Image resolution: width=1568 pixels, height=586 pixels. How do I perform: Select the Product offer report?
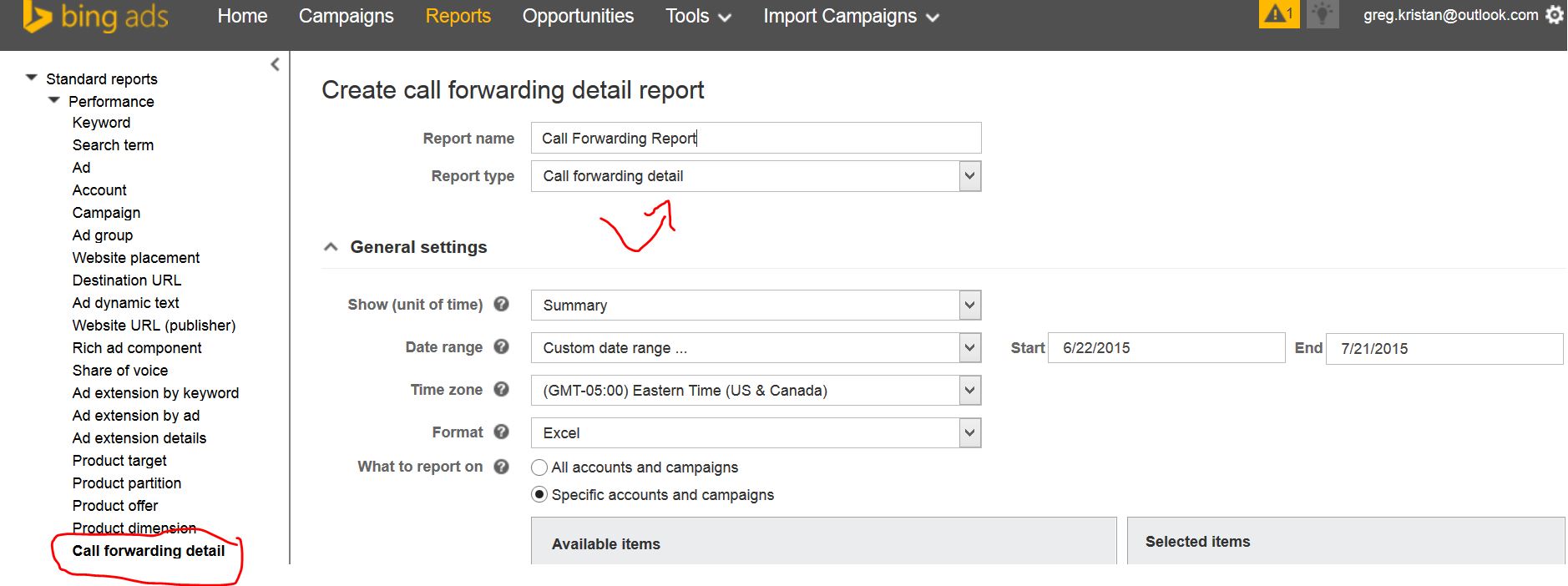click(x=115, y=506)
